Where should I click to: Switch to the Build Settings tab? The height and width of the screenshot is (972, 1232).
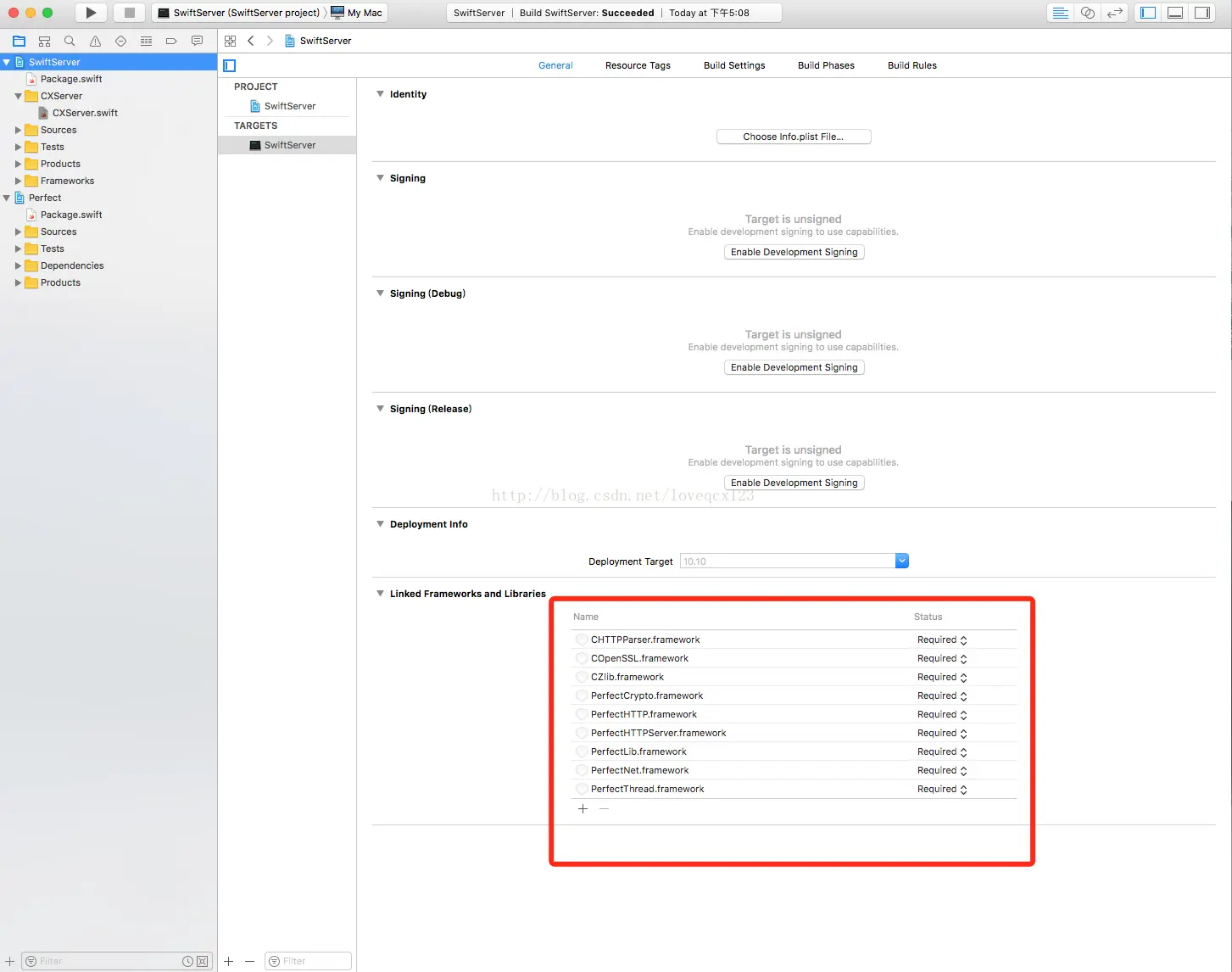pyautogui.click(x=734, y=65)
